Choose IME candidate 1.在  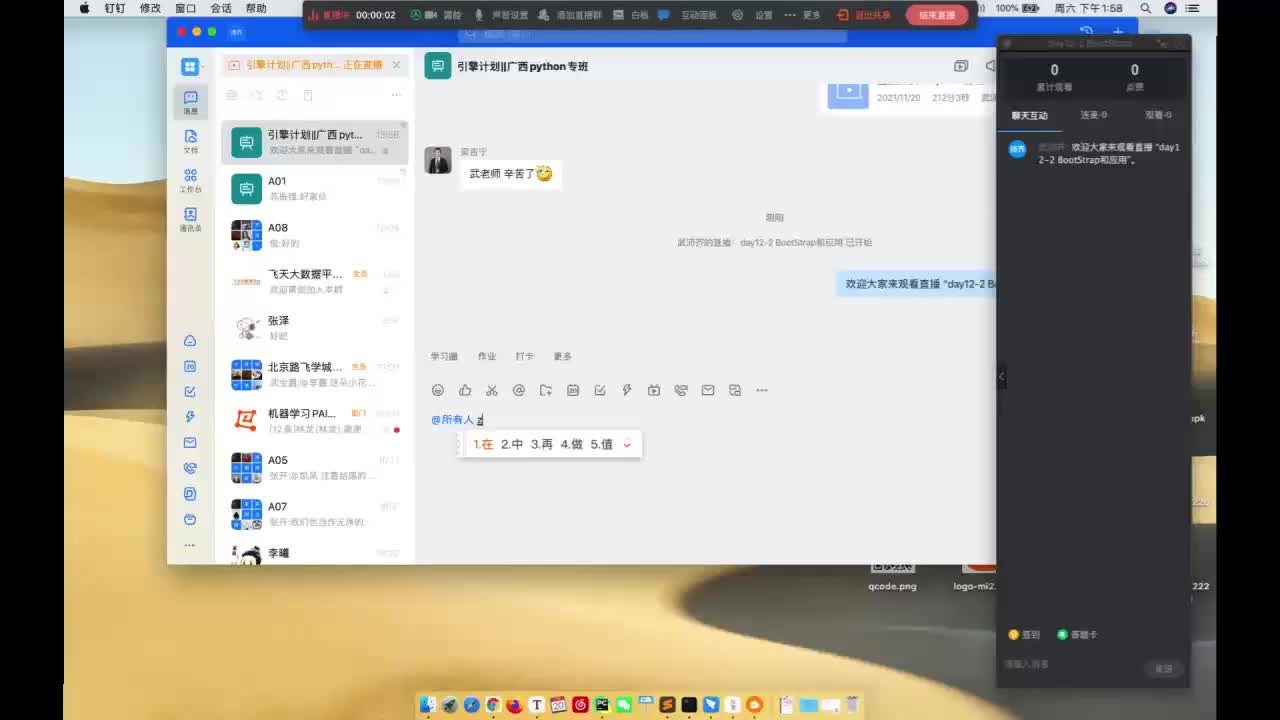tap(483, 444)
